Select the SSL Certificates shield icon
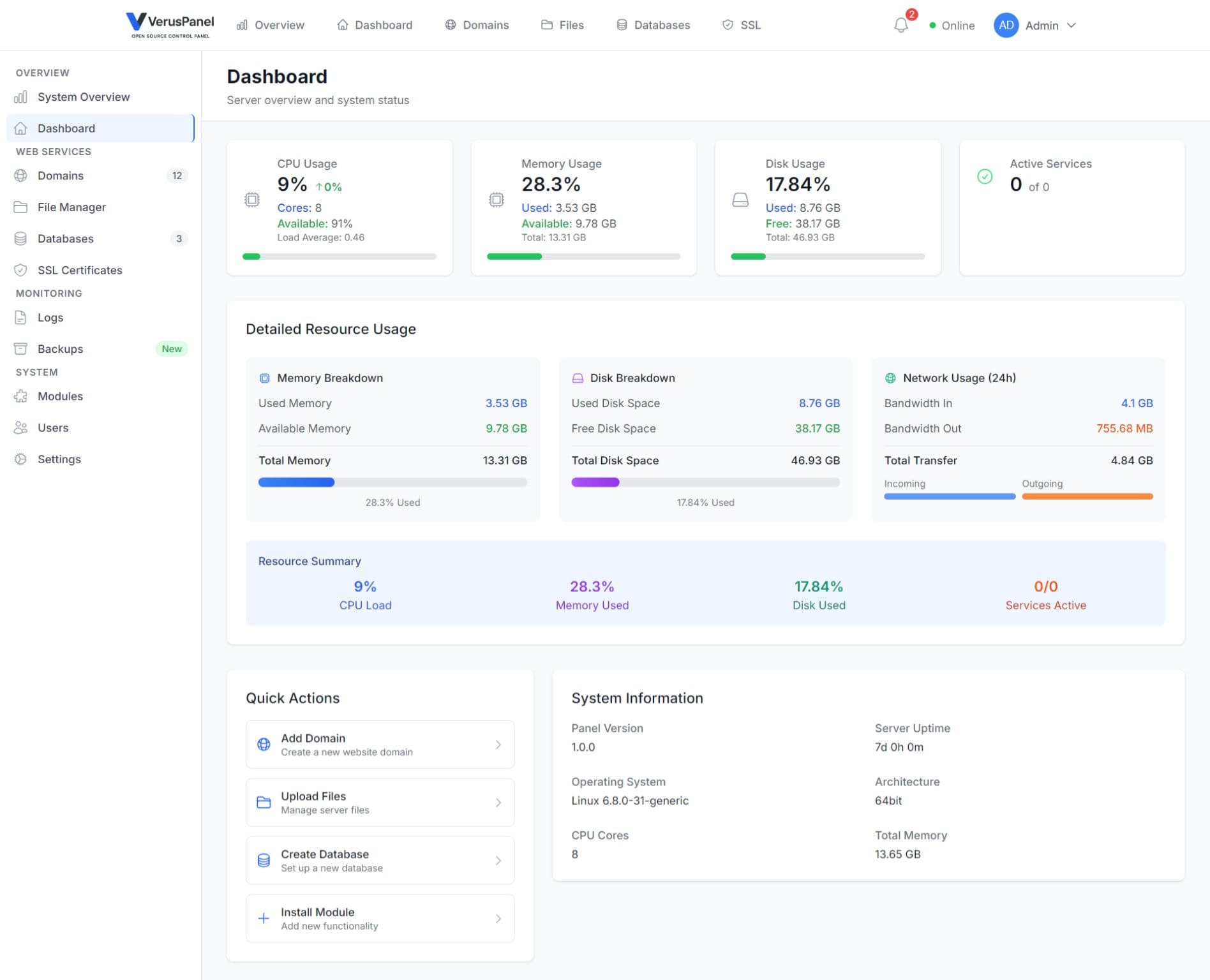This screenshot has height=980, width=1210. [x=21, y=270]
